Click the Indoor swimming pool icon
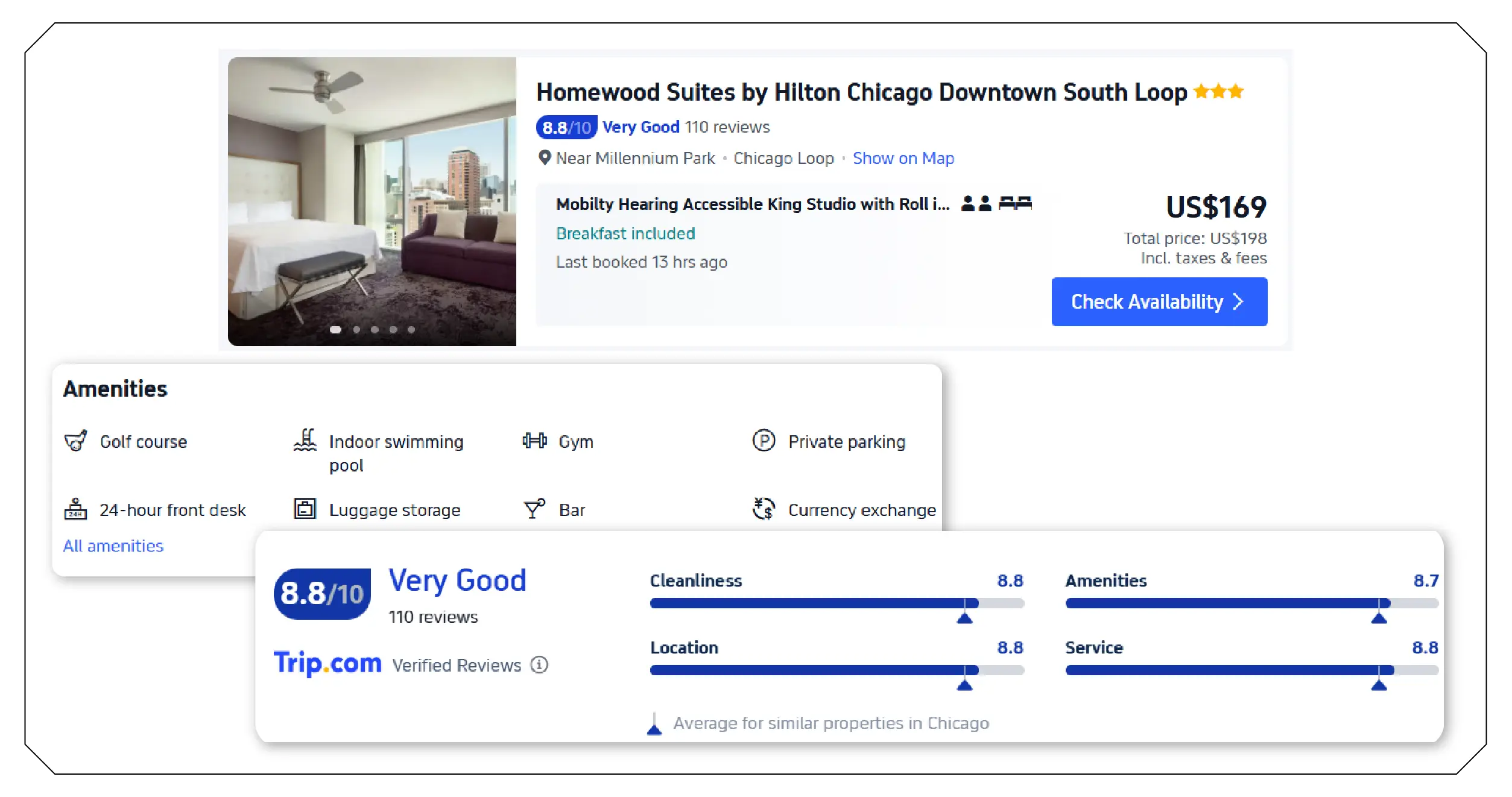 click(305, 440)
